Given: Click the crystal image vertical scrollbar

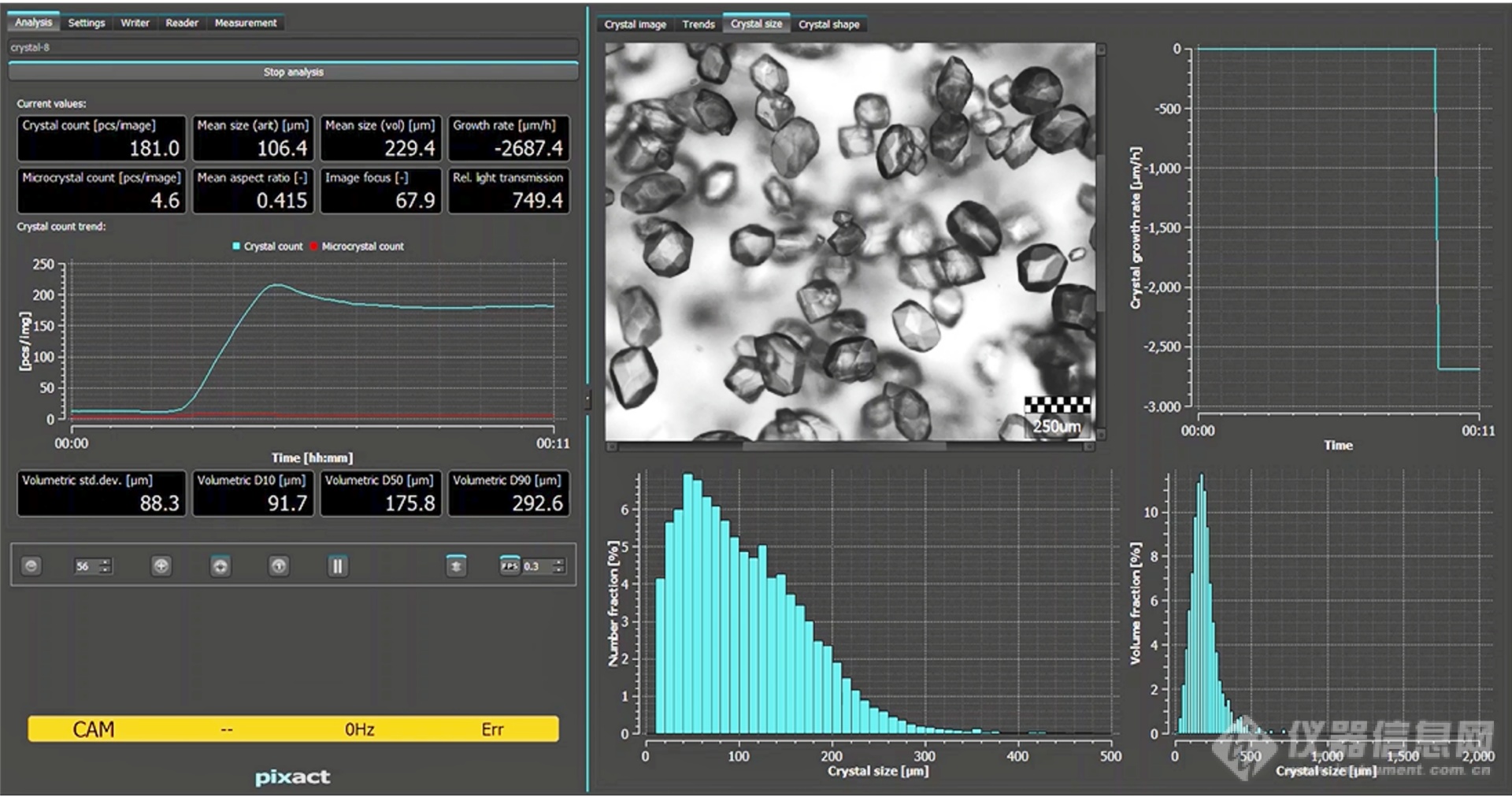Looking at the screenshot, I should coord(1101,241).
